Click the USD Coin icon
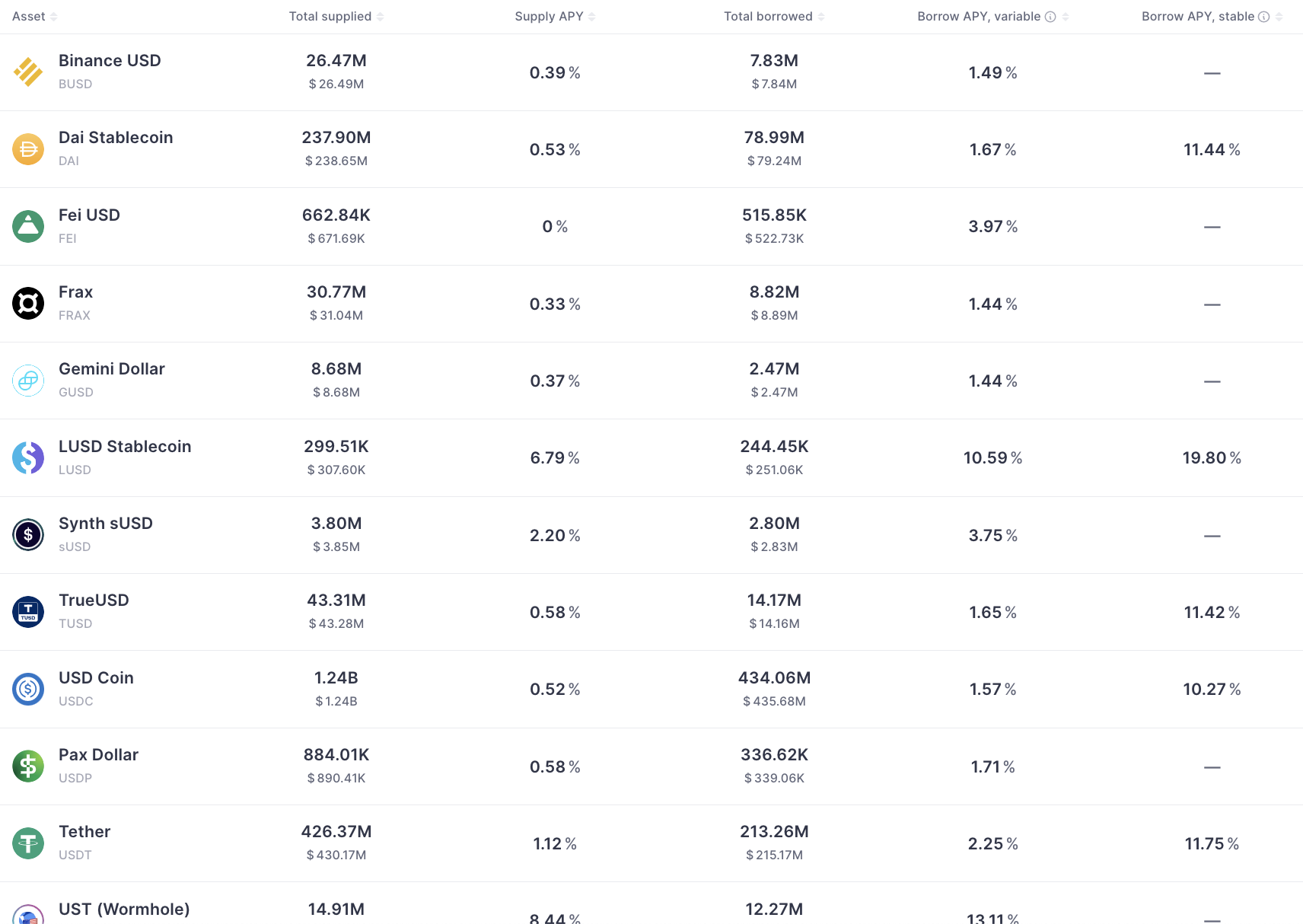The image size is (1303, 924). coord(28,690)
